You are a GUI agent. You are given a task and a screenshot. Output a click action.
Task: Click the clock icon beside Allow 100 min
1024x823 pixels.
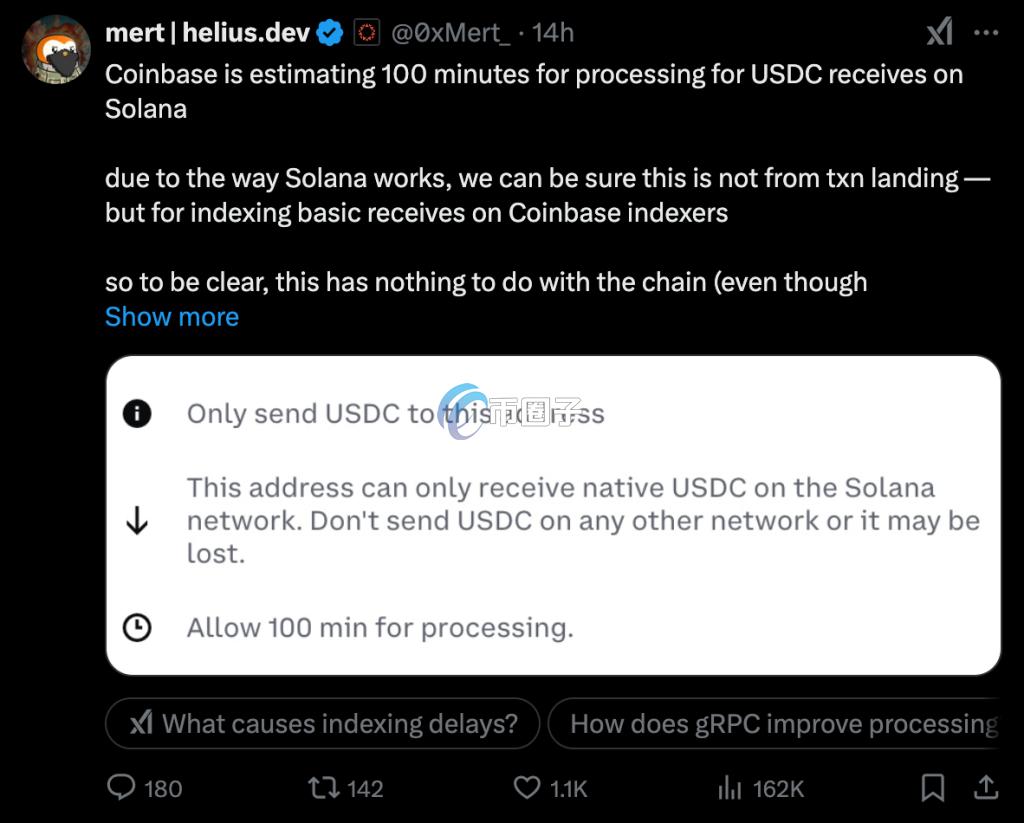(x=137, y=628)
